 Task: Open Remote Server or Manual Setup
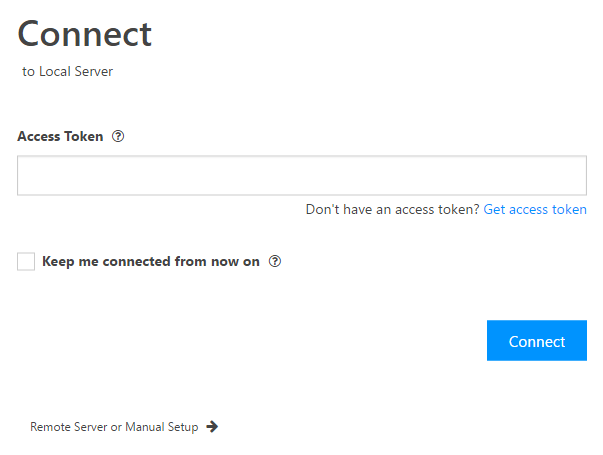tap(114, 427)
